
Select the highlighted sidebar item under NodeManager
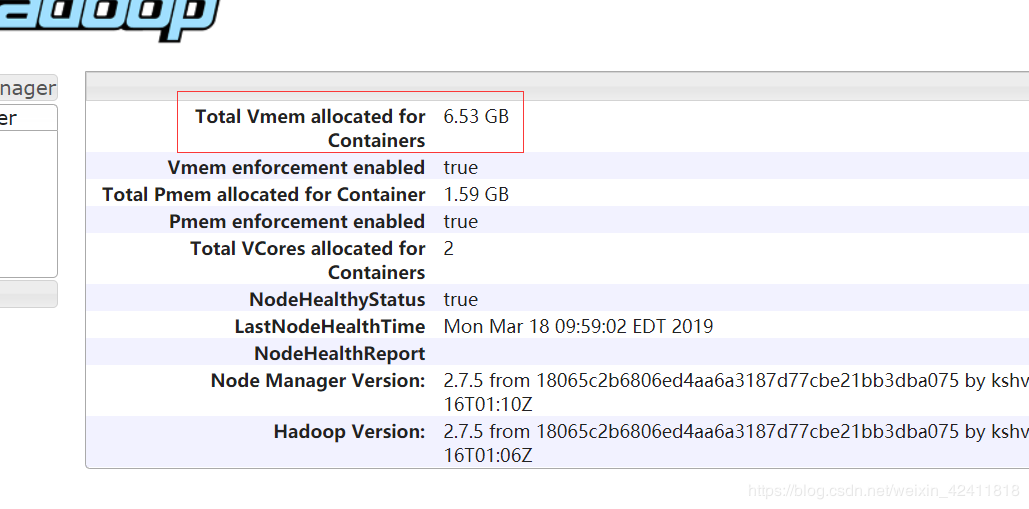pyautogui.click(x=10, y=118)
